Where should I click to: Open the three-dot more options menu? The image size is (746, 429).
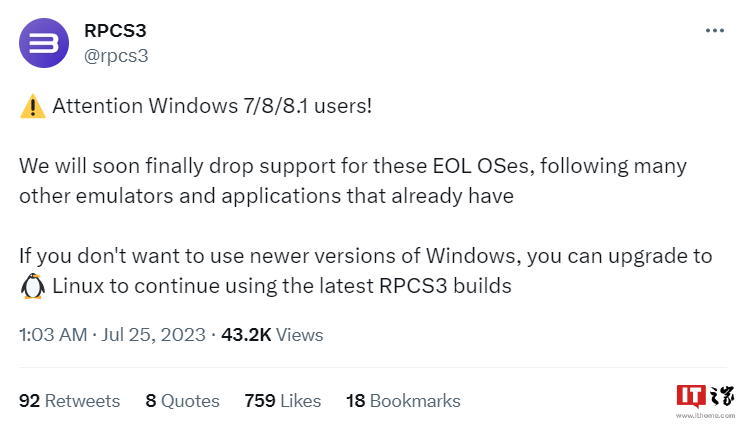coord(714,31)
